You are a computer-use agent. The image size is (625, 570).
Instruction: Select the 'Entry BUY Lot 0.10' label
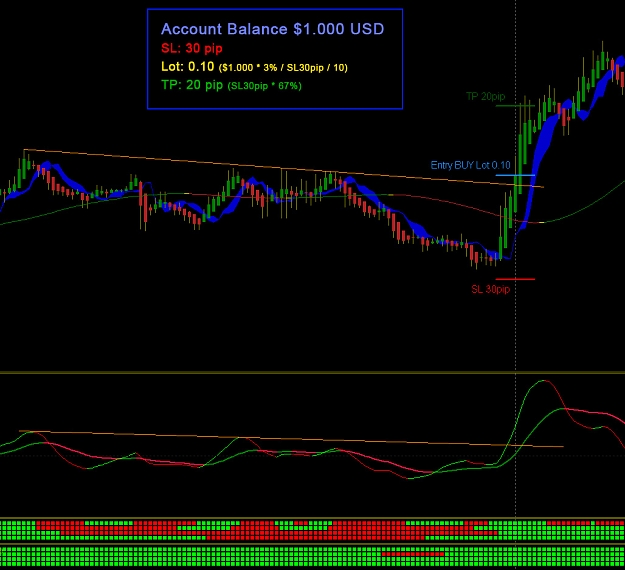pyautogui.click(x=470, y=165)
